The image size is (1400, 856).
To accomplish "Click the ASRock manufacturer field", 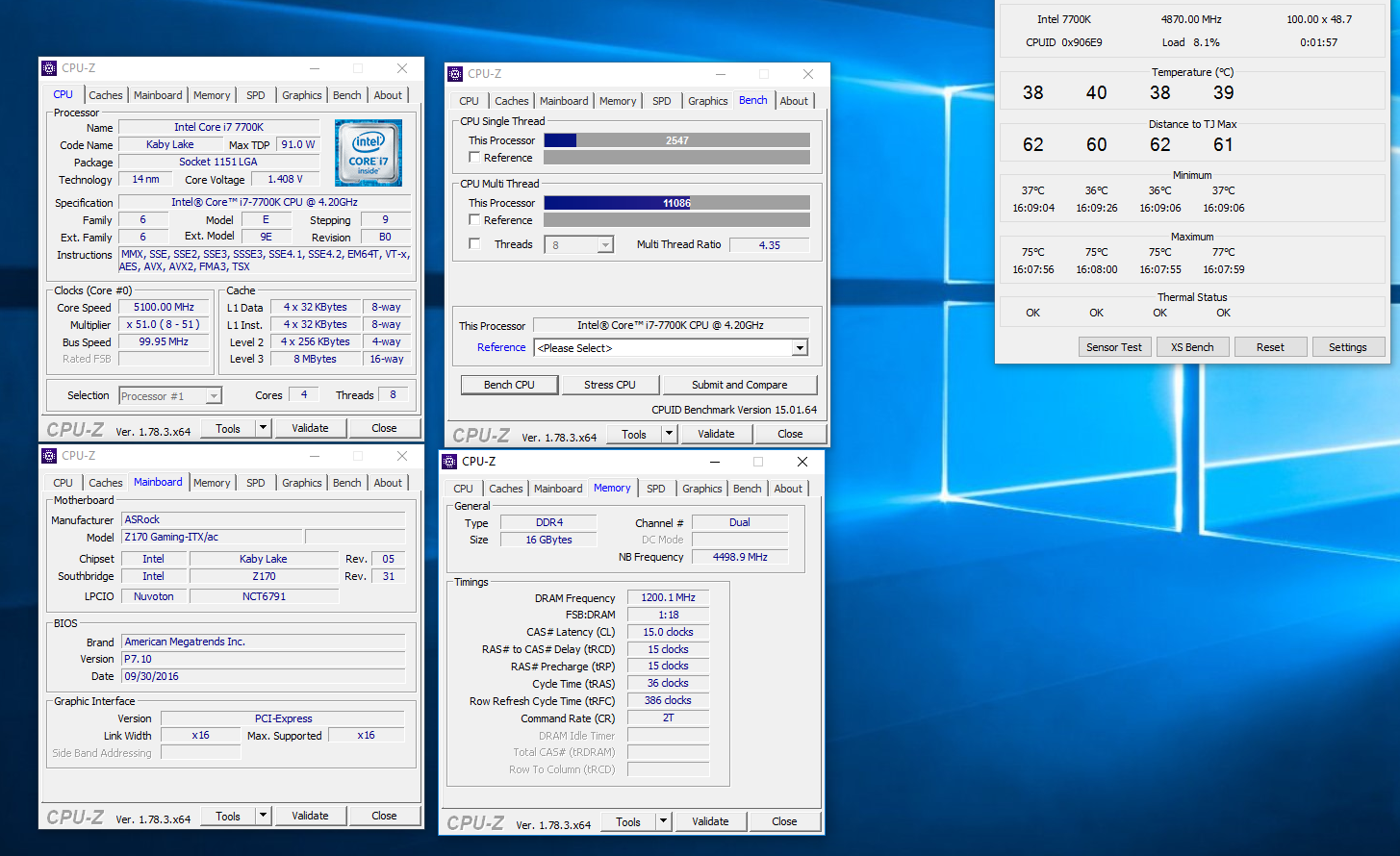I will 264,519.
